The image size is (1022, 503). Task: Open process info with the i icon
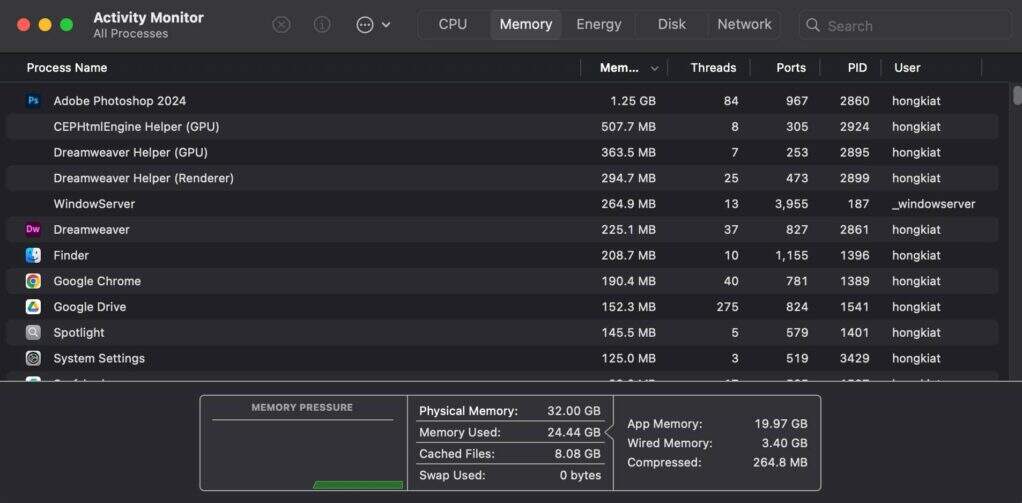click(322, 25)
